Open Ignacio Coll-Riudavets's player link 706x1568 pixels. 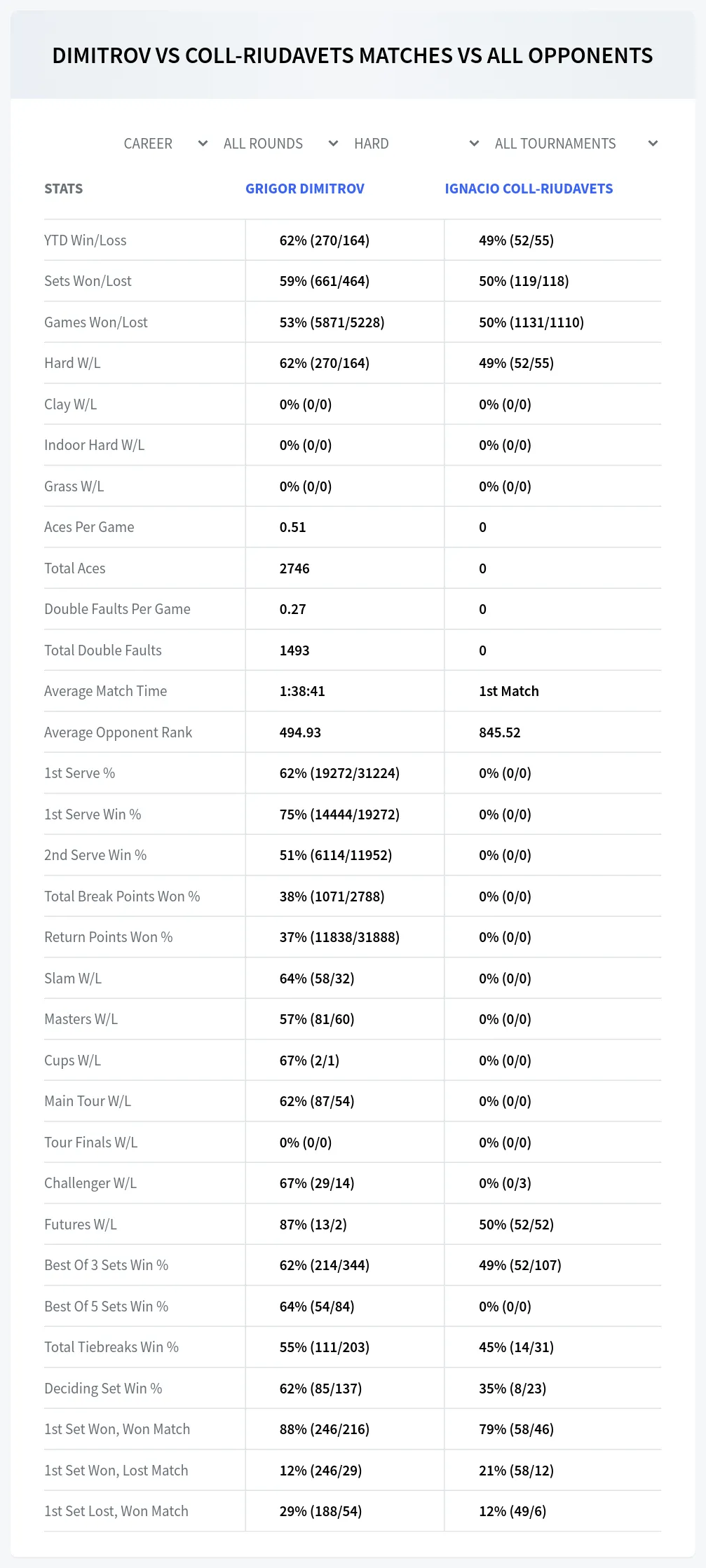529,189
